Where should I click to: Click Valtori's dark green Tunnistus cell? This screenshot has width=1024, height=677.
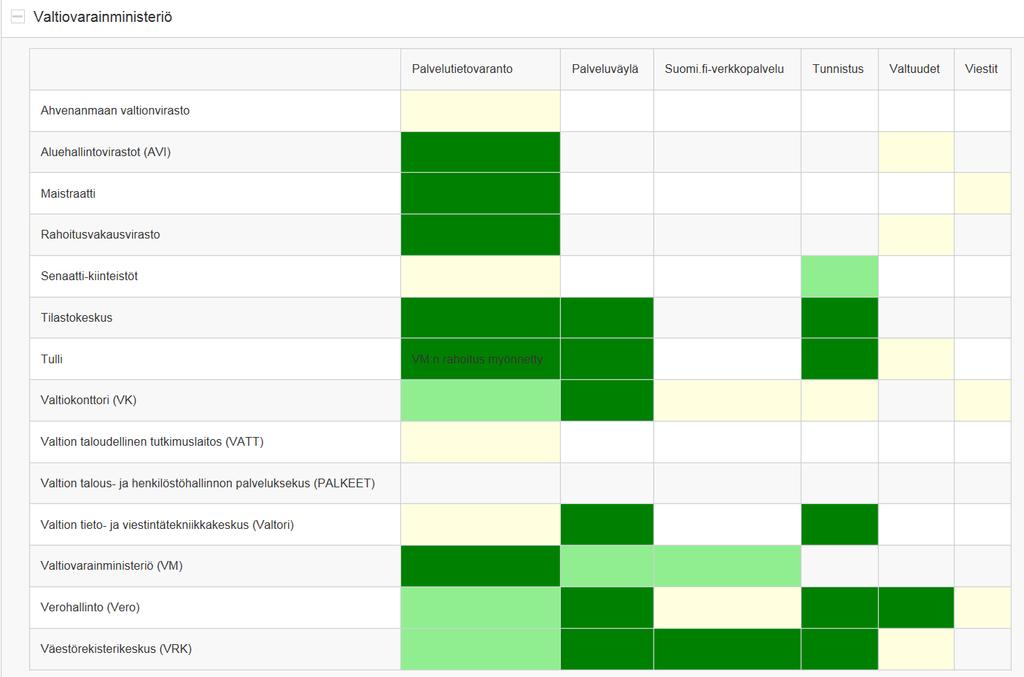tap(840, 525)
